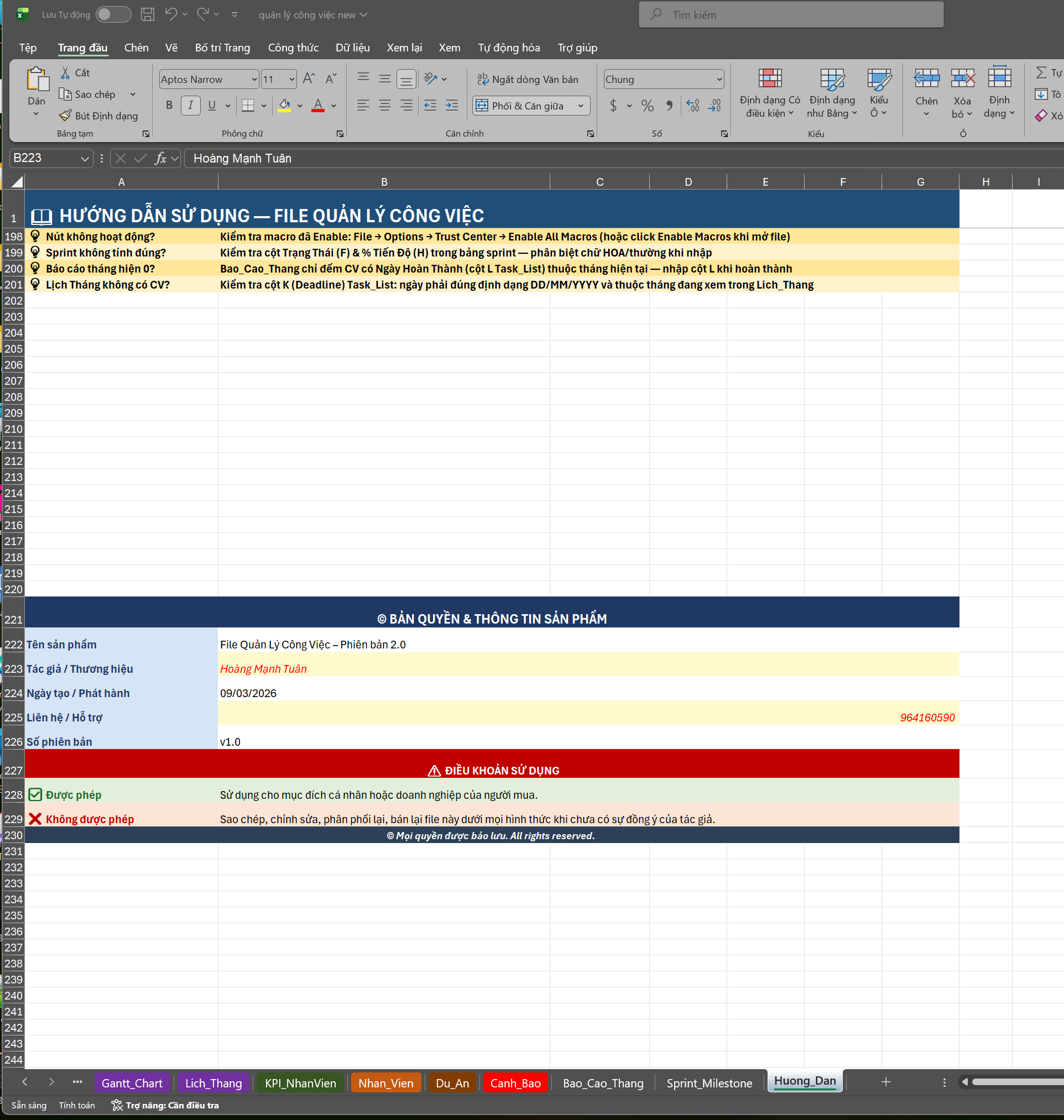Click the text orientation icon
This screenshot has height=1120, width=1064.
click(x=430, y=79)
